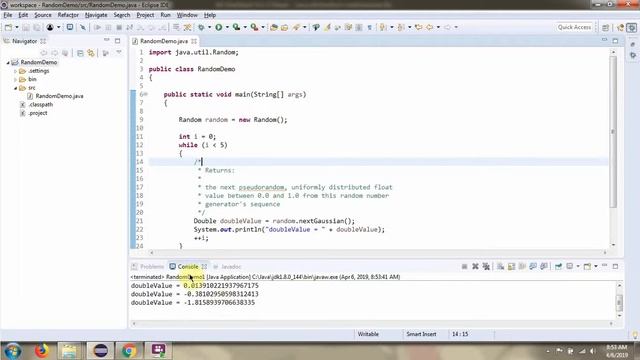Click the Last Edit Location arrow icon
This screenshot has height=360, width=640.
(x=418, y=27)
